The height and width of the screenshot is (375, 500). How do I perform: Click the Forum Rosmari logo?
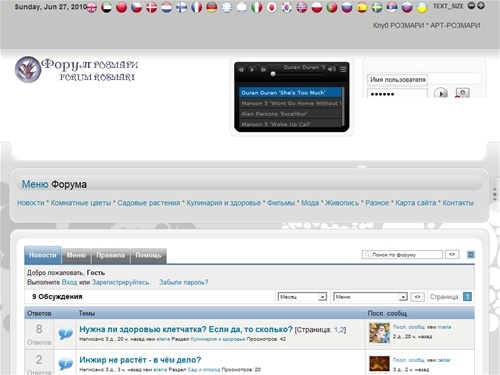tap(76, 69)
